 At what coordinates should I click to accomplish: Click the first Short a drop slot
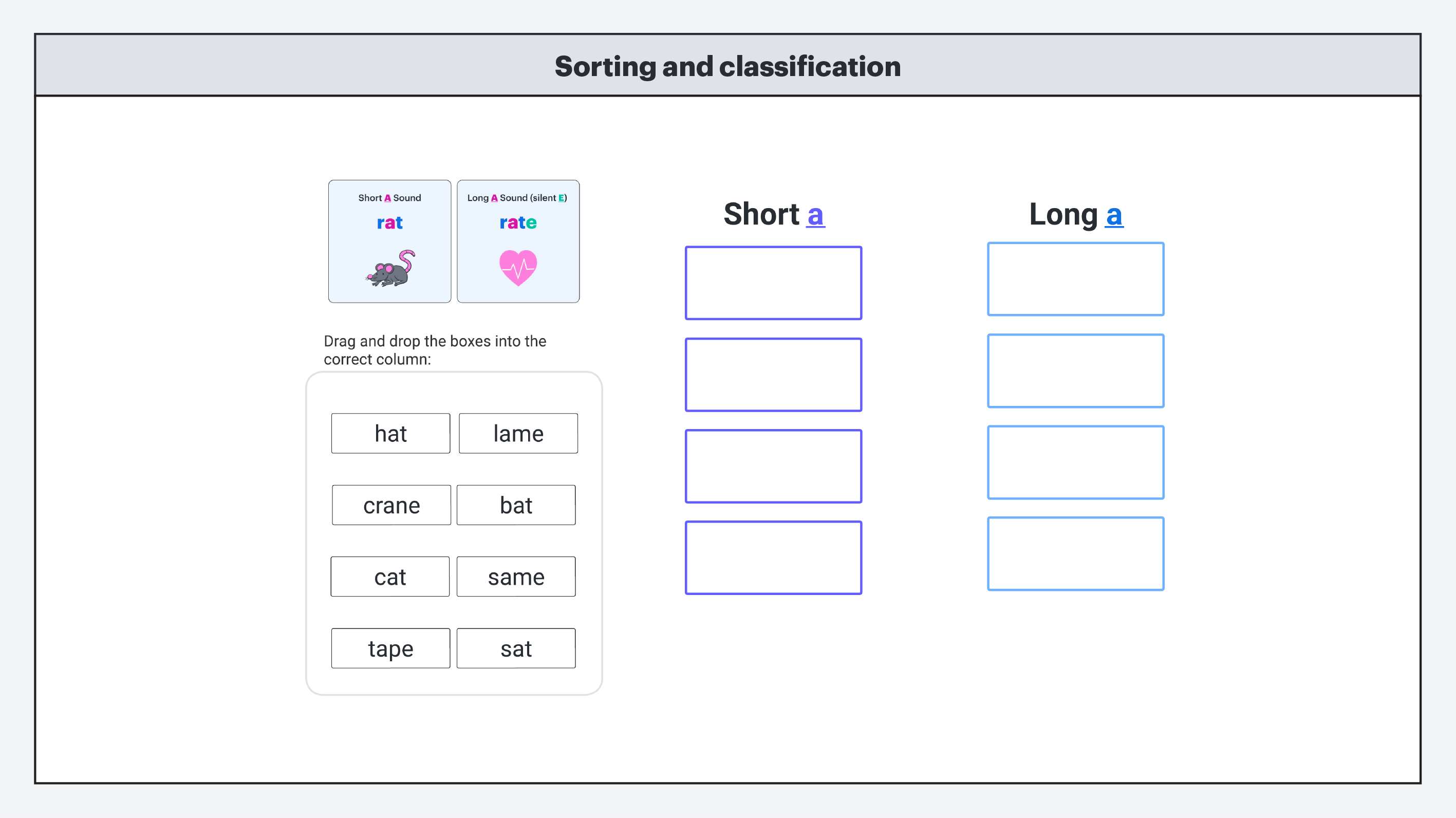click(773, 283)
